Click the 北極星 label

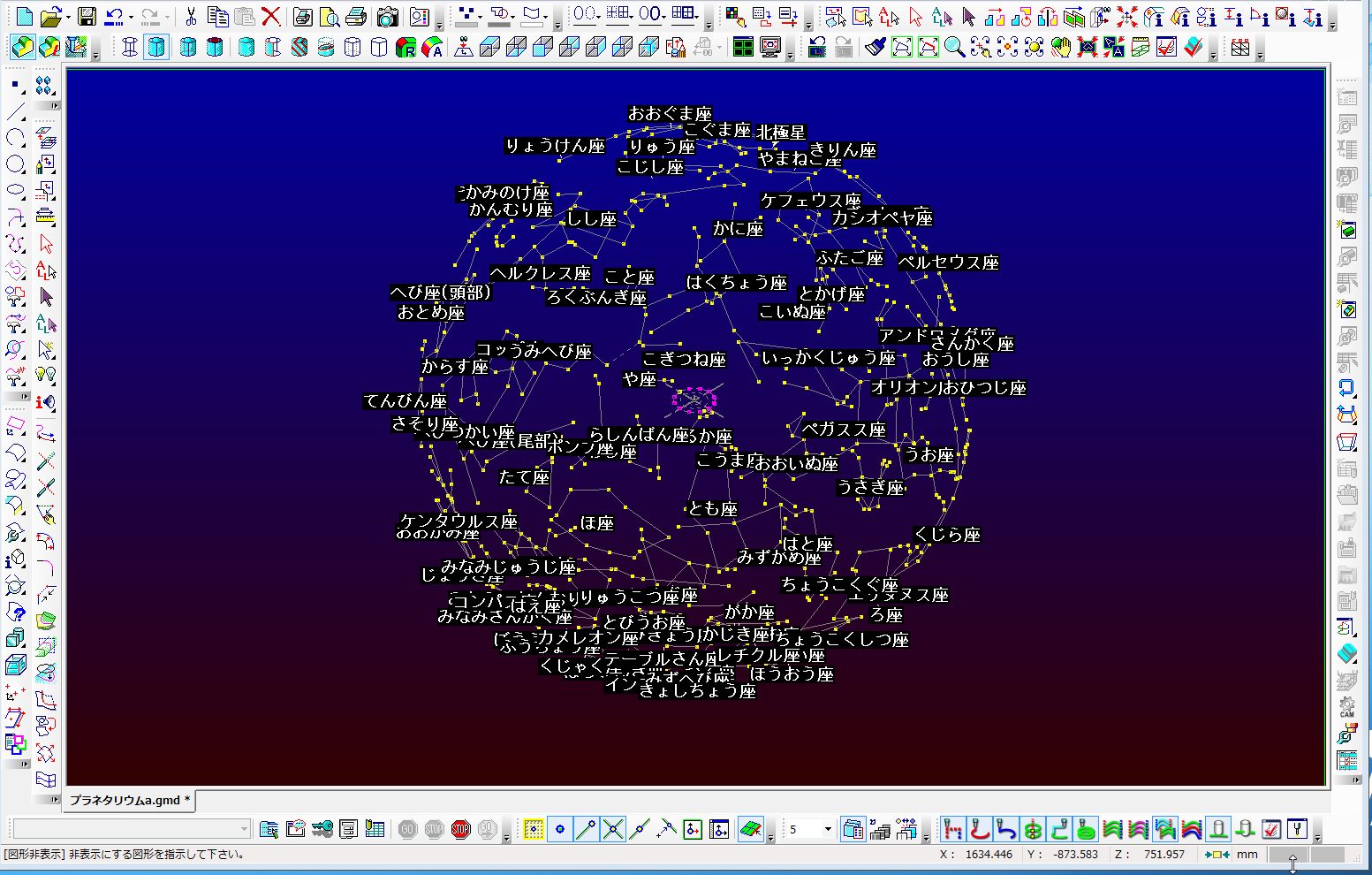781,133
